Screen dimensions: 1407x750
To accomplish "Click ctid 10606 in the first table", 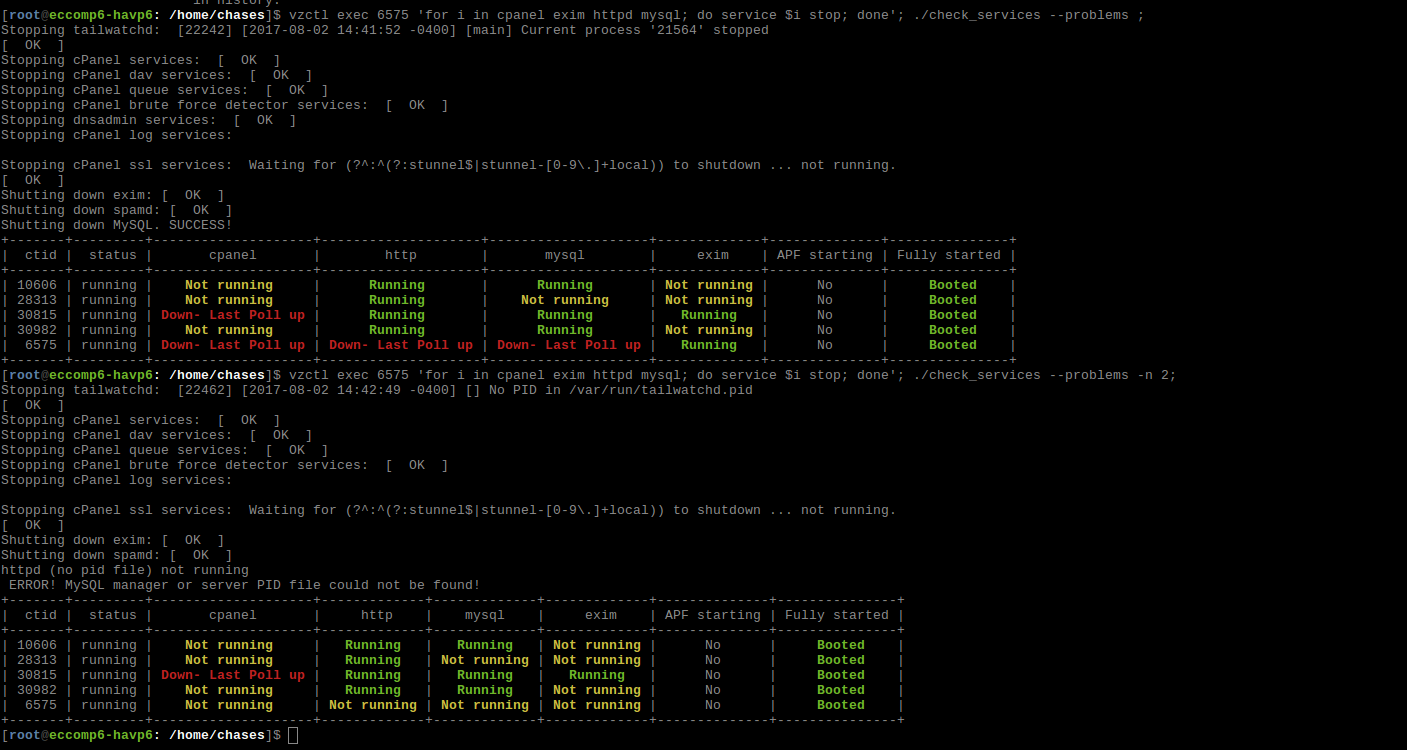I will [36, 285].
